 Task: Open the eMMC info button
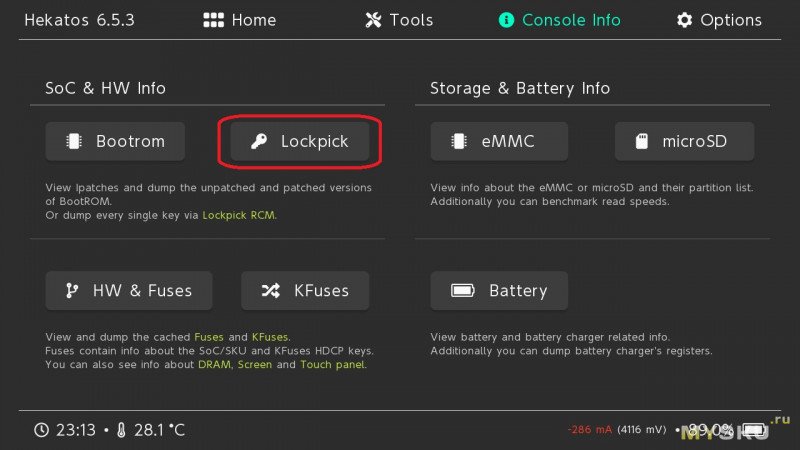click(x=499, y=141)
